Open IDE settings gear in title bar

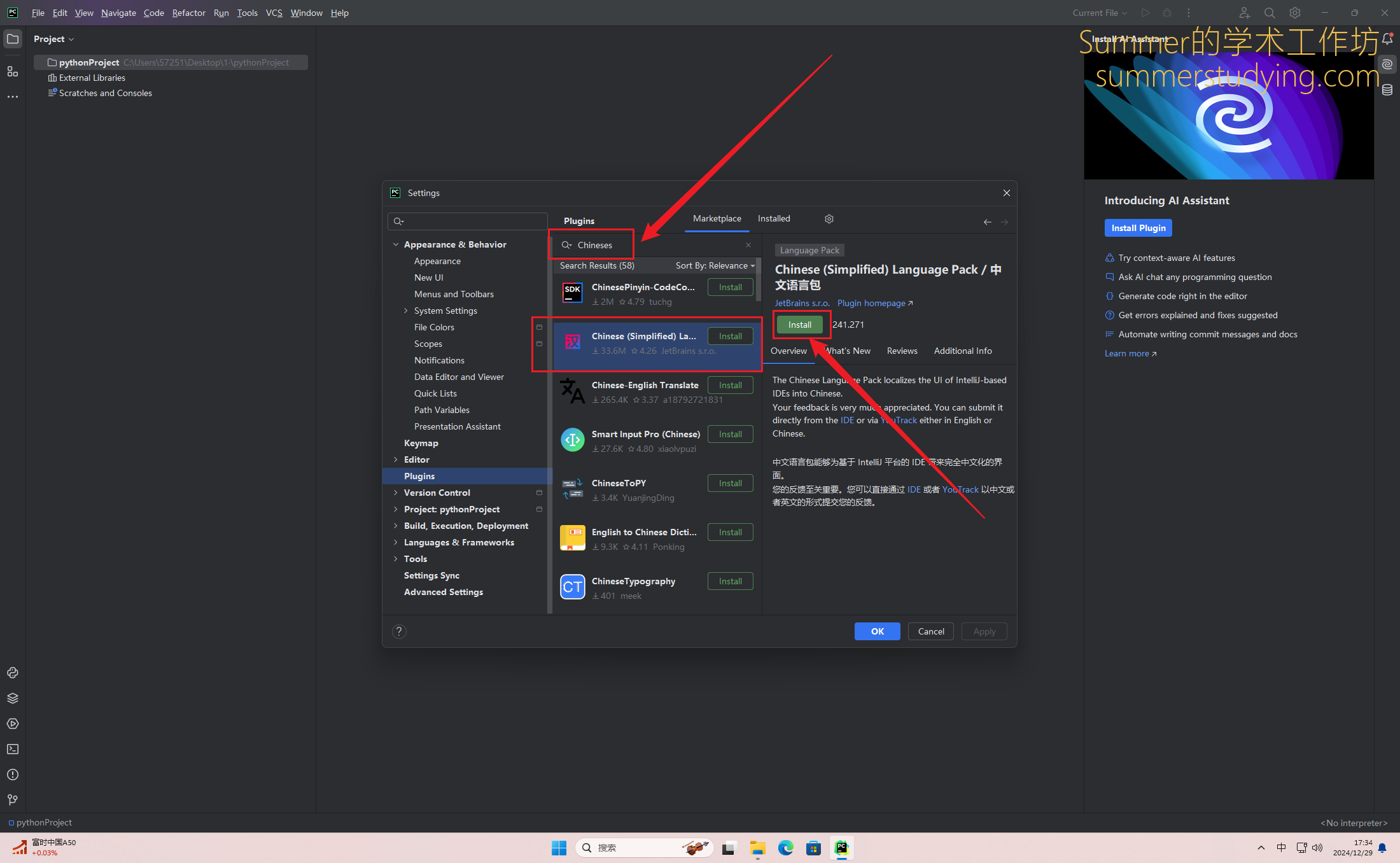[1295, 13]
